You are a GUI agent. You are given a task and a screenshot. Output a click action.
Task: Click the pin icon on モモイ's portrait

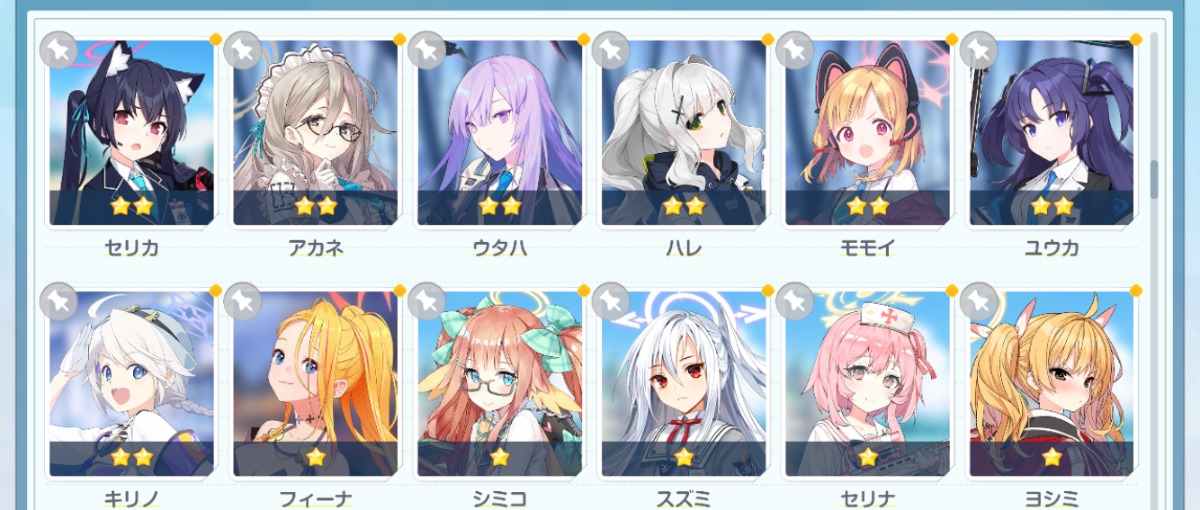coord(794,50)
